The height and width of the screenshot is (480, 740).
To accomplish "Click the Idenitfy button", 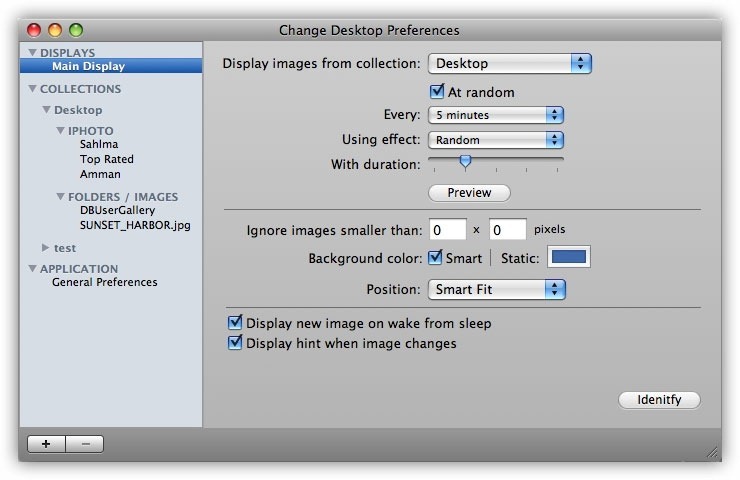I will click(x=659, y=400).
